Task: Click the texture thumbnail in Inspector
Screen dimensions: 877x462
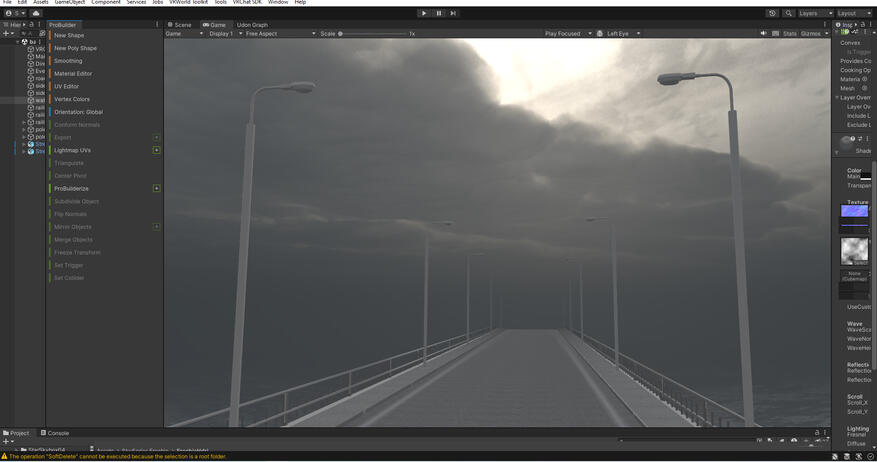Action: coord(854,212)
